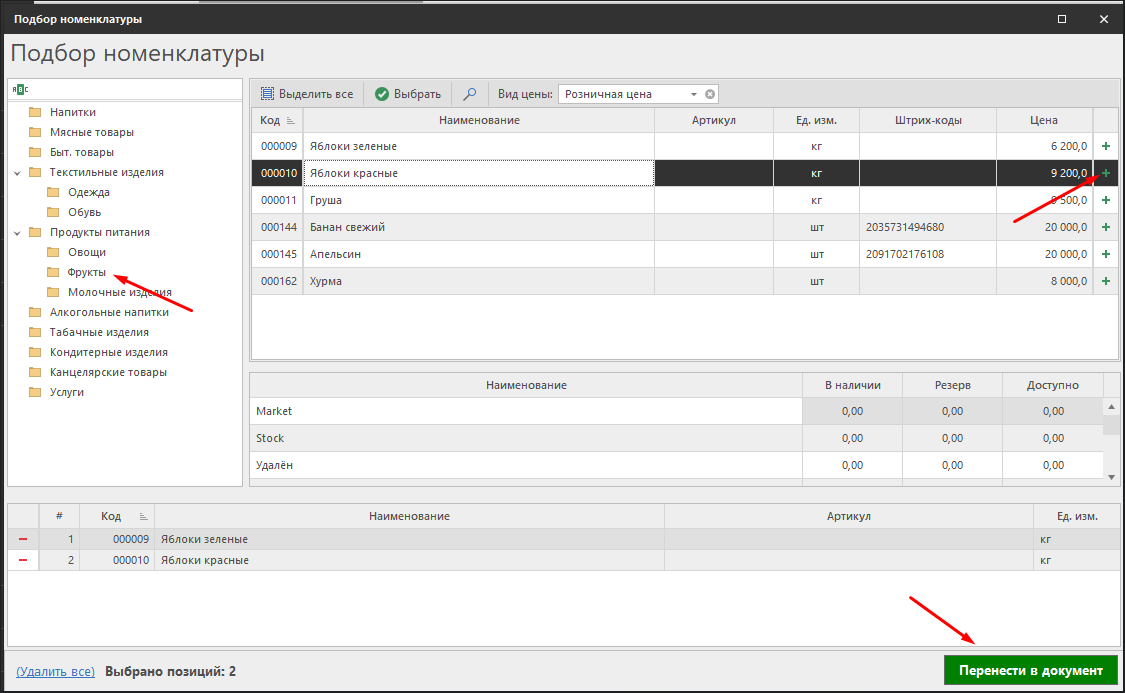Viewport: 1125px width, 693px height.
Task: Collapse the Текстильные изделия folder
Action: pyautogui.click(x=17, y=172)
